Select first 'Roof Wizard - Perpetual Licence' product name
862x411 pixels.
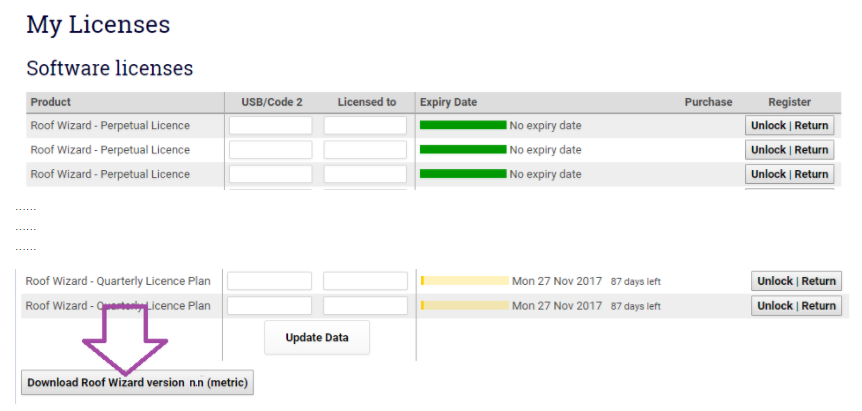pyautogui.click(x=110, y=125)
